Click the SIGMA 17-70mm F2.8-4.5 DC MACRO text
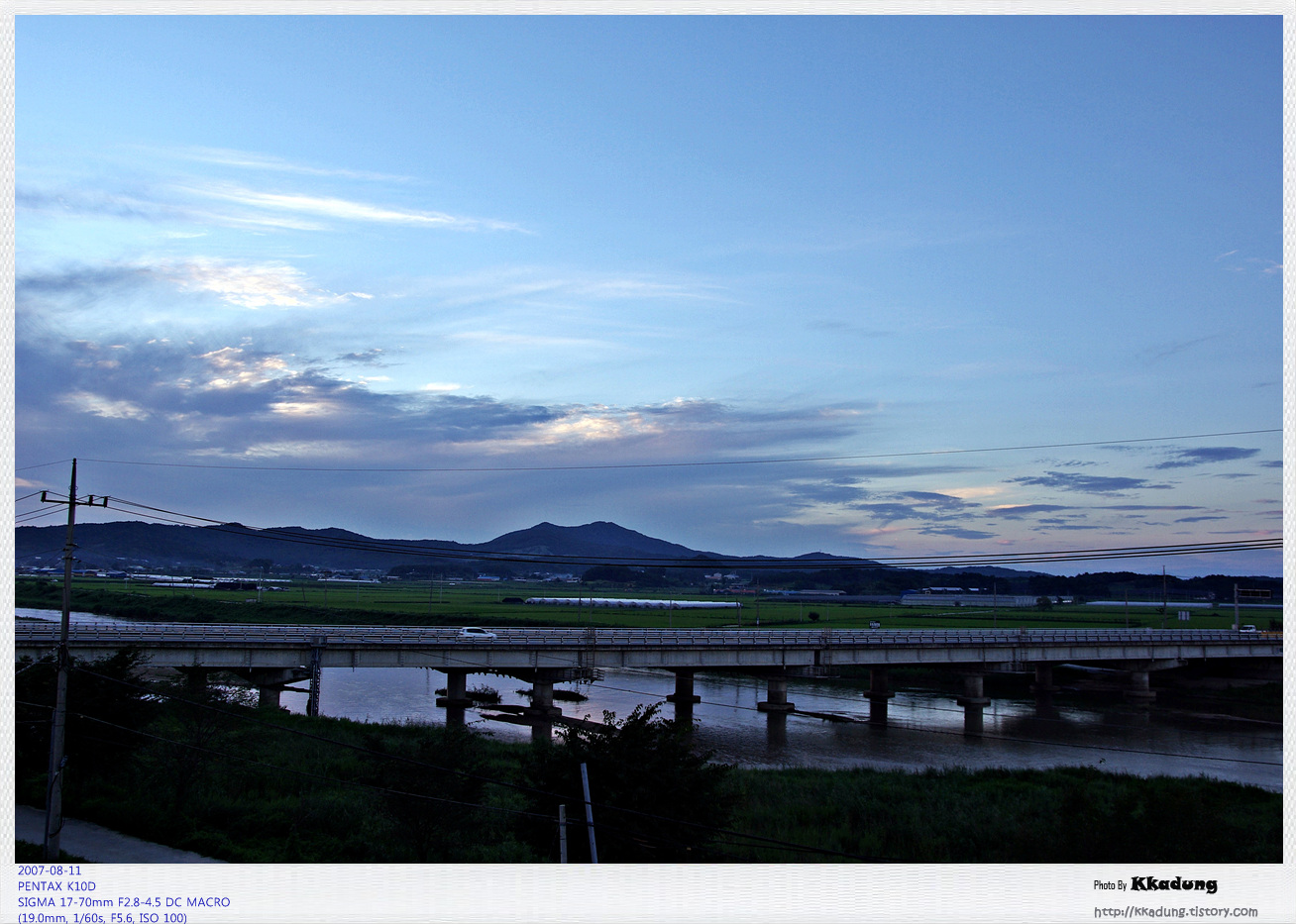Screen dimensions: 1296x924 124,902
